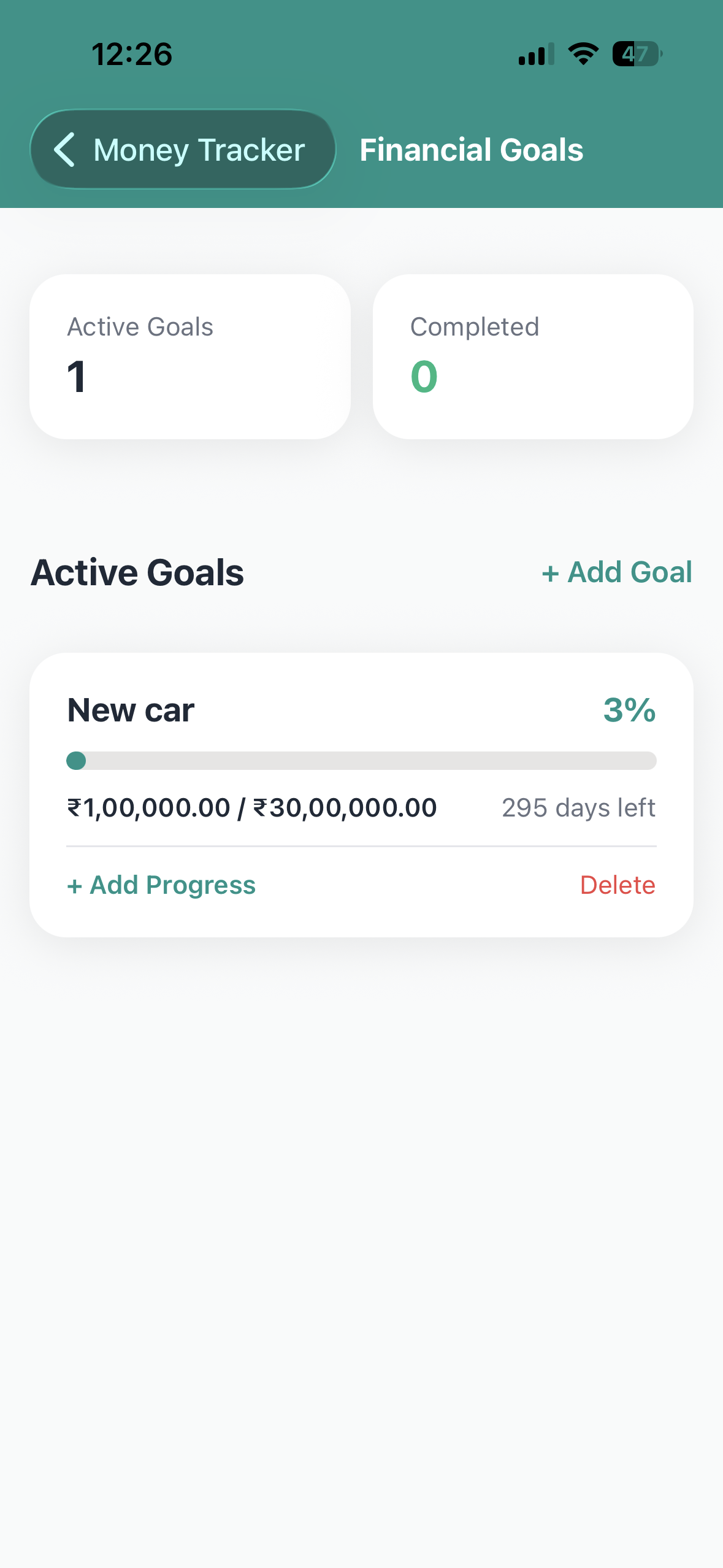Select the Active Goals summary card label

(140, 327)
